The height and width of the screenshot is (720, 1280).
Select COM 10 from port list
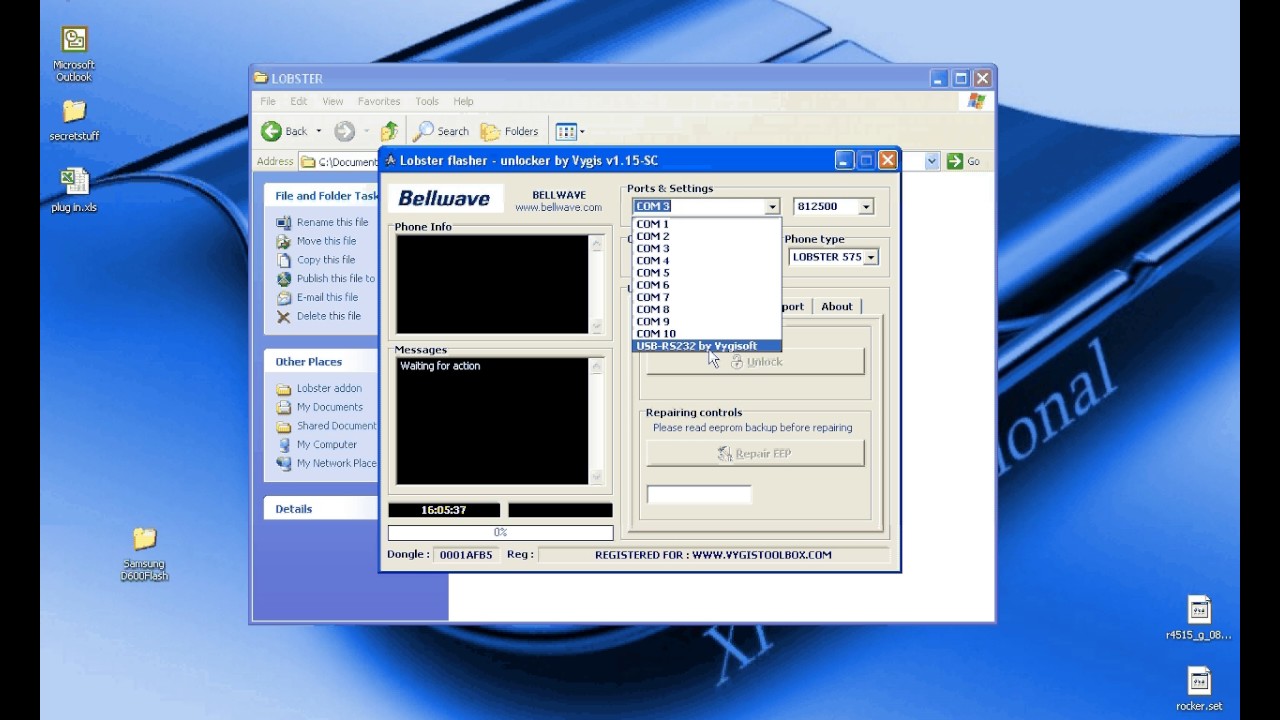click(707, 333)
